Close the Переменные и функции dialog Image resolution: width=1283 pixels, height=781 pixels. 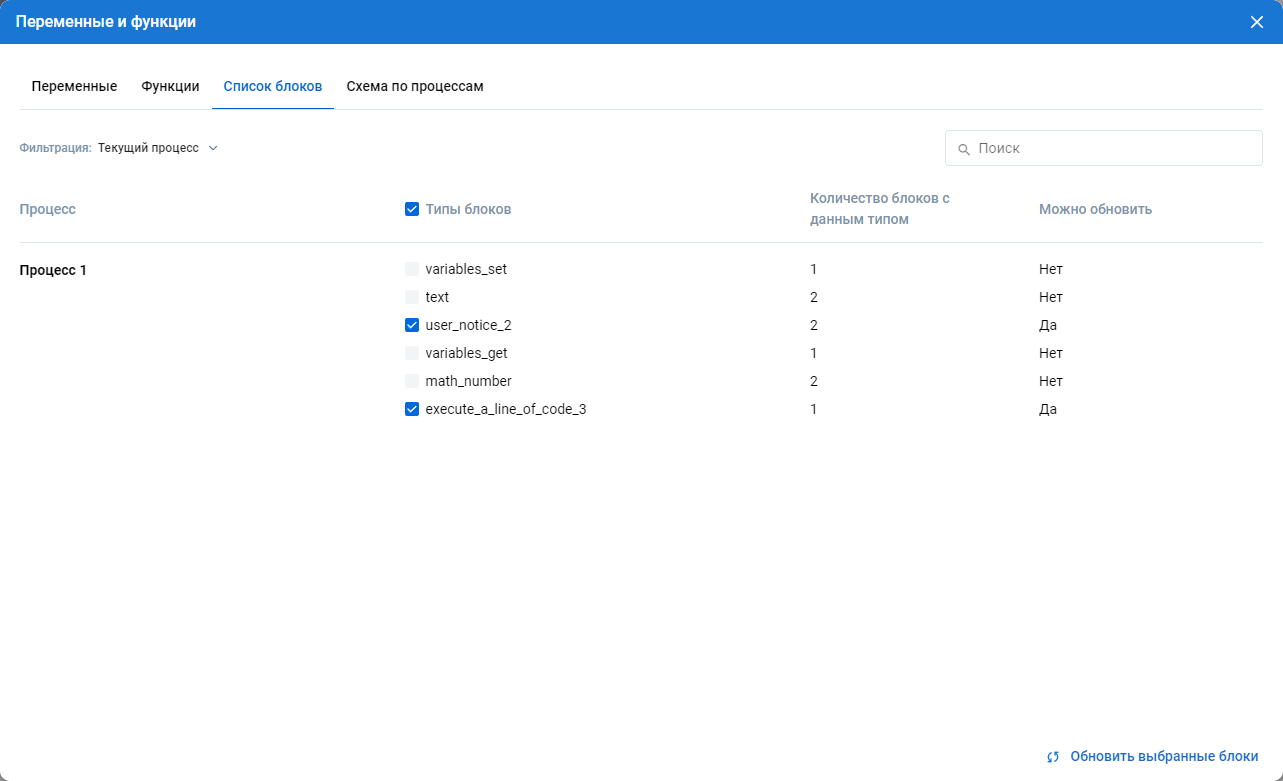(1257, 22)
